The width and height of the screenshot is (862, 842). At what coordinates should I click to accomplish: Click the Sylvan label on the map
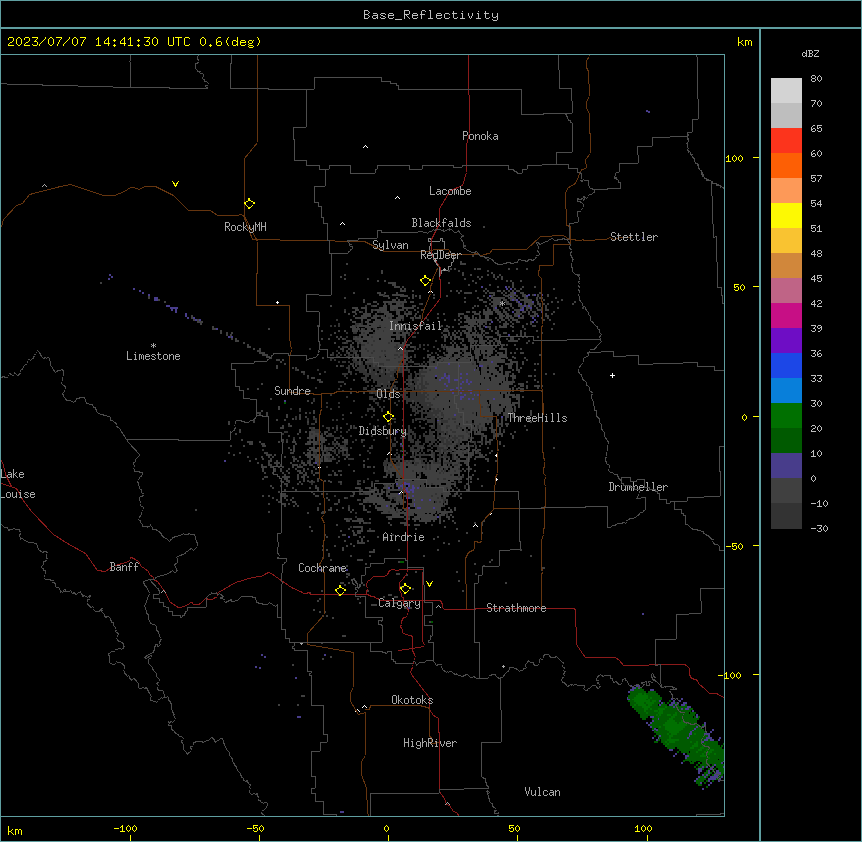390,245
